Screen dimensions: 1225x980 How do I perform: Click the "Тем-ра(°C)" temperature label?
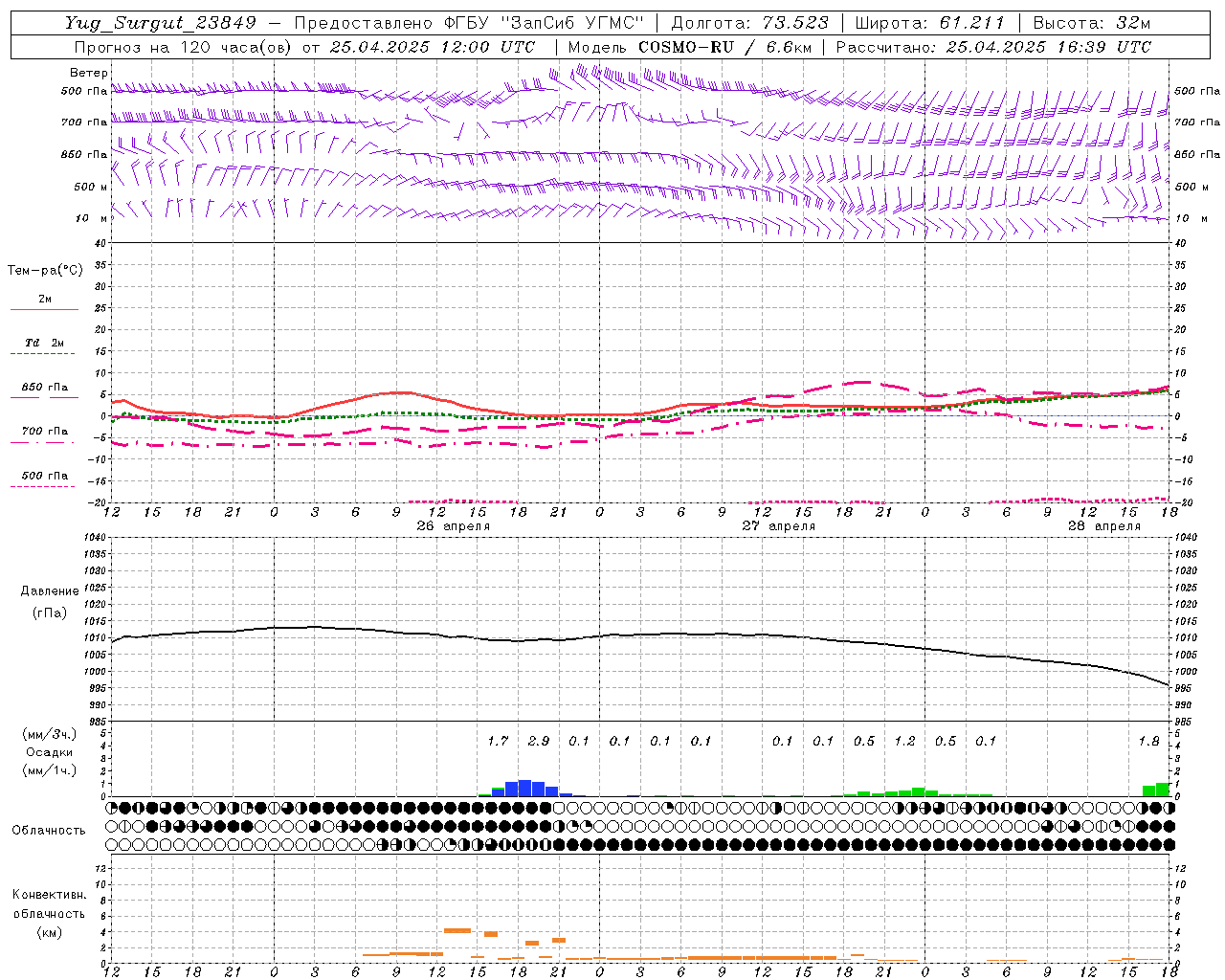tap(45, 271)
